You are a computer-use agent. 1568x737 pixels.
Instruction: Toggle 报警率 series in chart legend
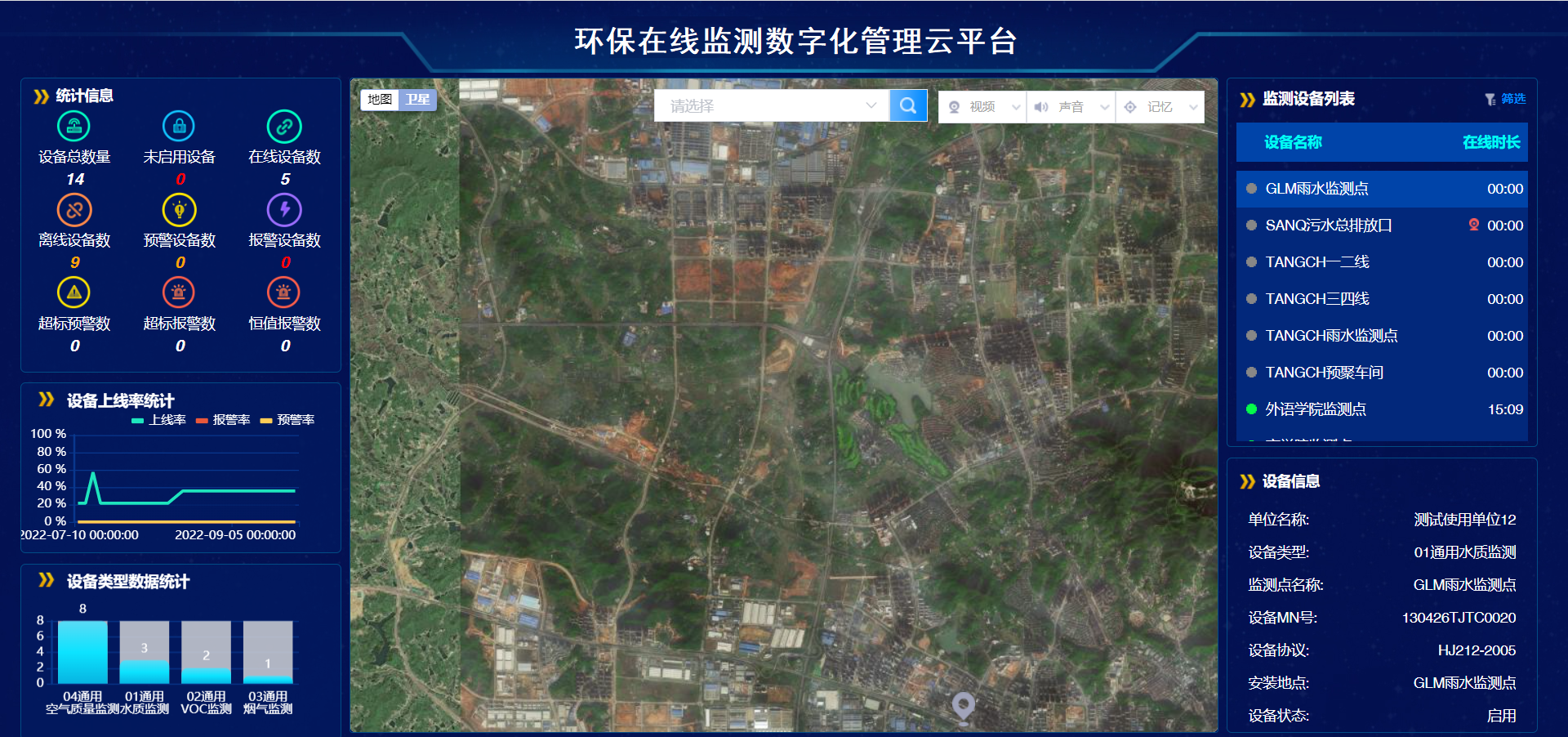click(x=223, y=420)
